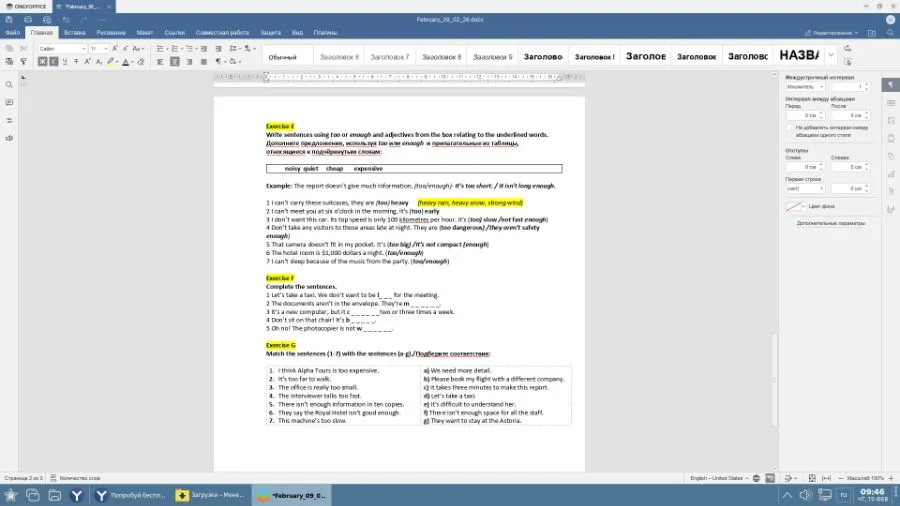Click the Редактирование mode button
The image size is (900, 506).
831,33
